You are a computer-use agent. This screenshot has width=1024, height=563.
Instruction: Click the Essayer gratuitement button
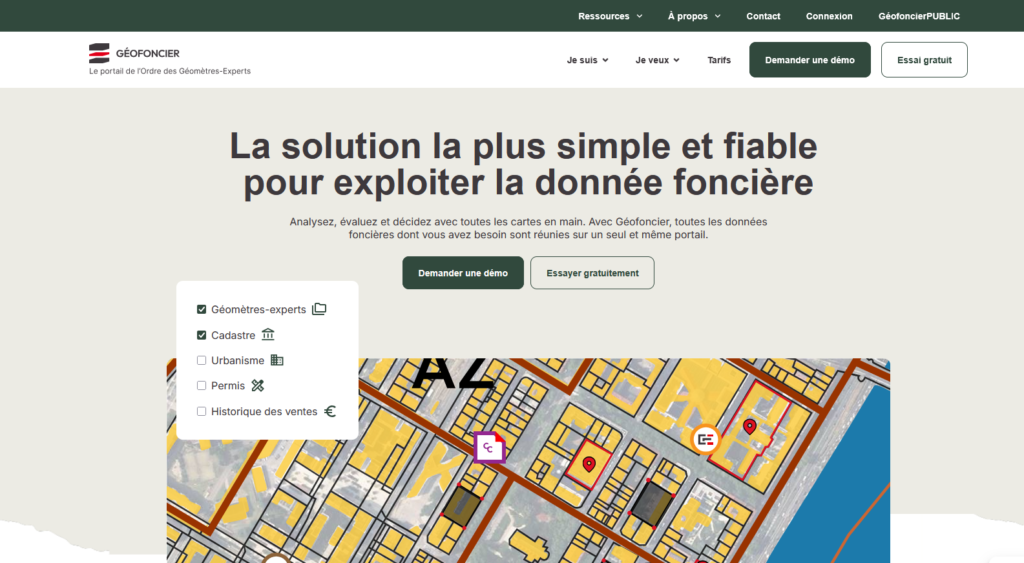point(592,273)
